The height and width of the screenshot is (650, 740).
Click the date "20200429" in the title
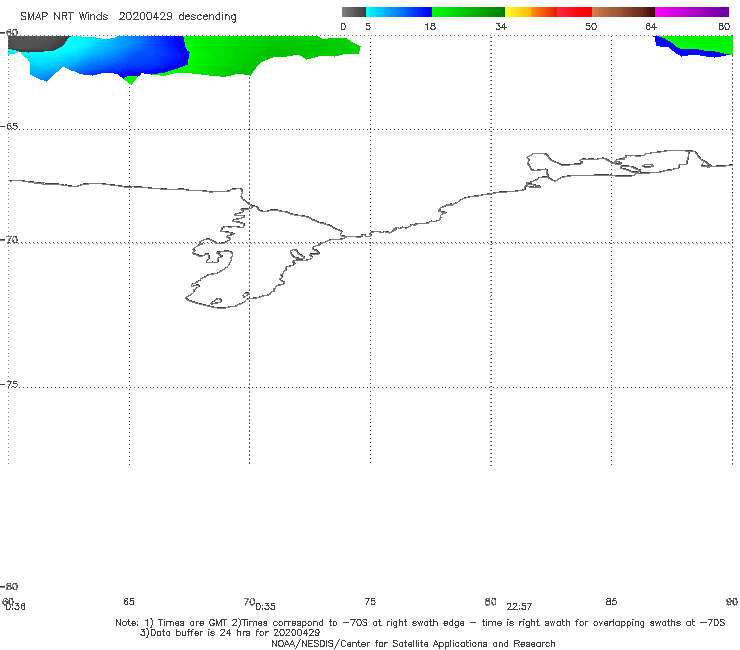[x=145, y=16]
